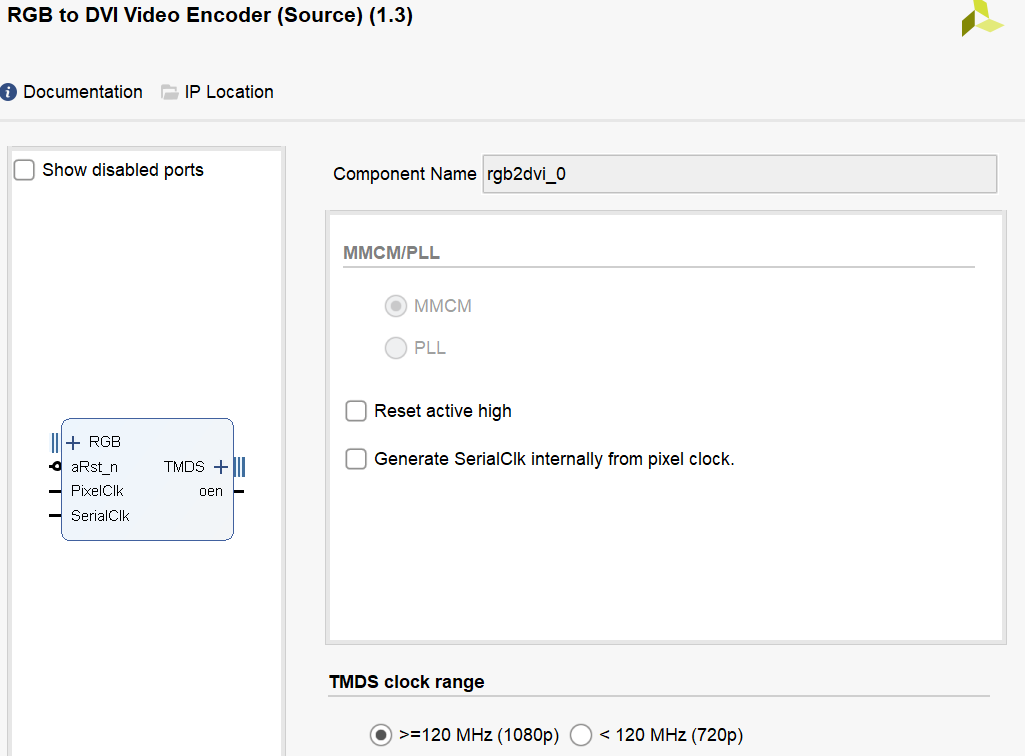
Task: Click the PixelClk port pin
Action: point(55,491)
